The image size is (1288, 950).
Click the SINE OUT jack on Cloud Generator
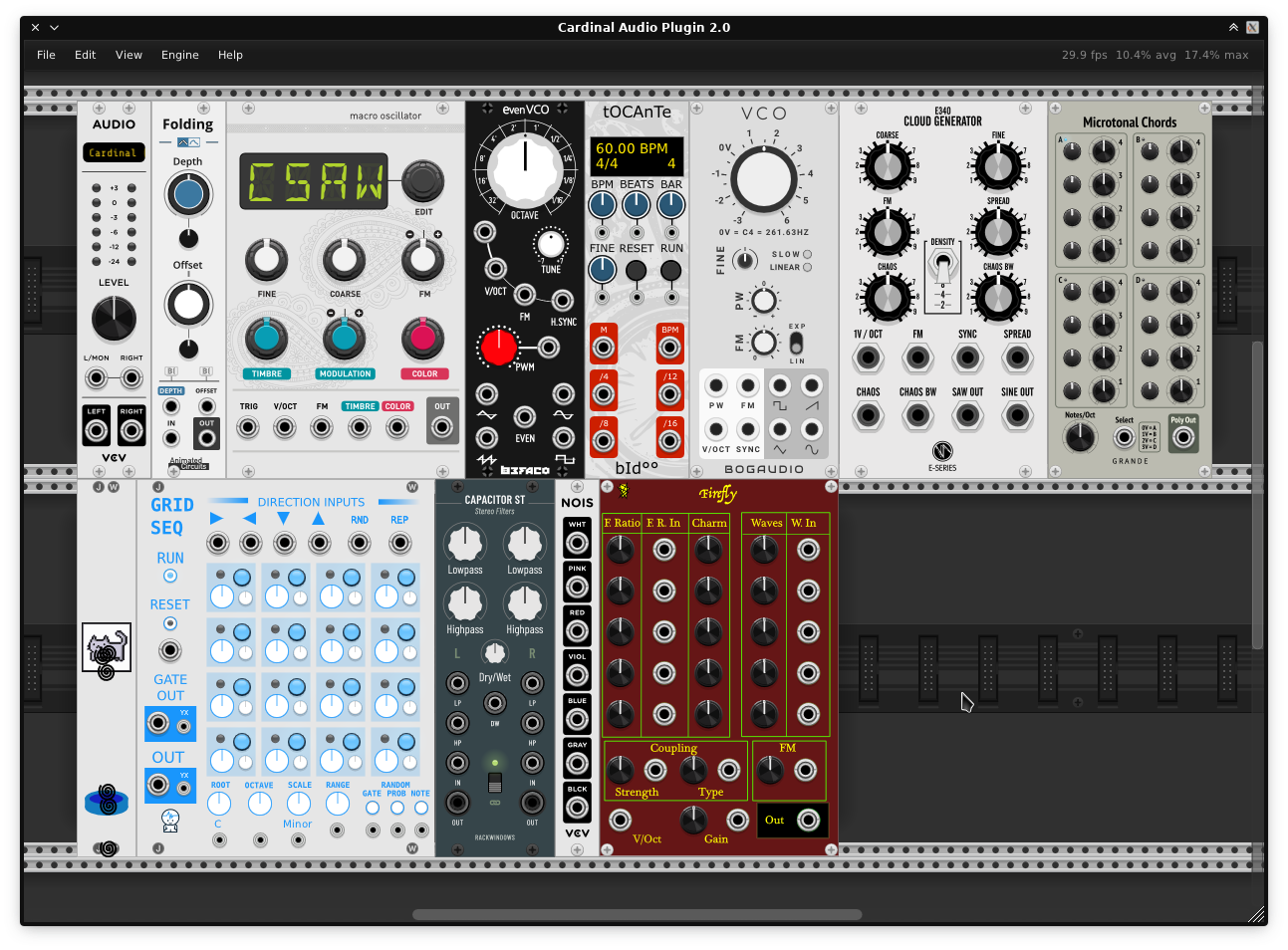(x=1017, y=414)
